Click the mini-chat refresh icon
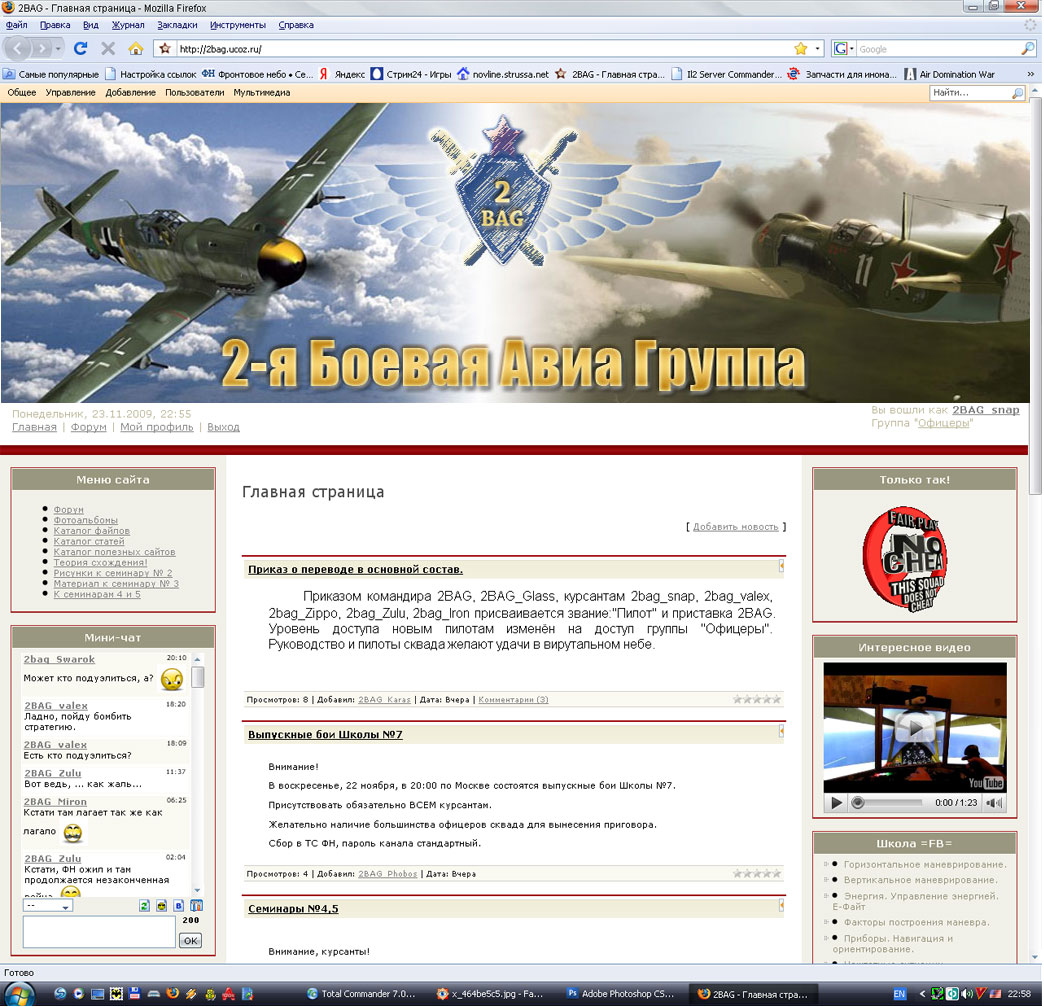This screenshot has height=1007, width=1044. click(x=144, y=905)
